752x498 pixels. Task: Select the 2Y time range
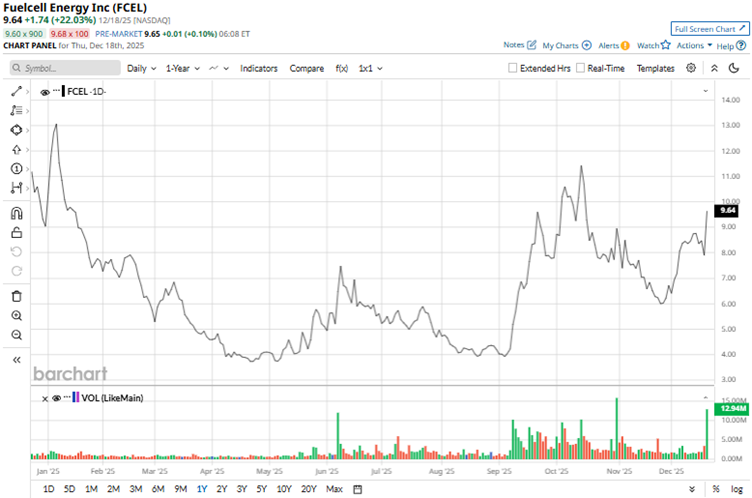[x=221, y=489]
